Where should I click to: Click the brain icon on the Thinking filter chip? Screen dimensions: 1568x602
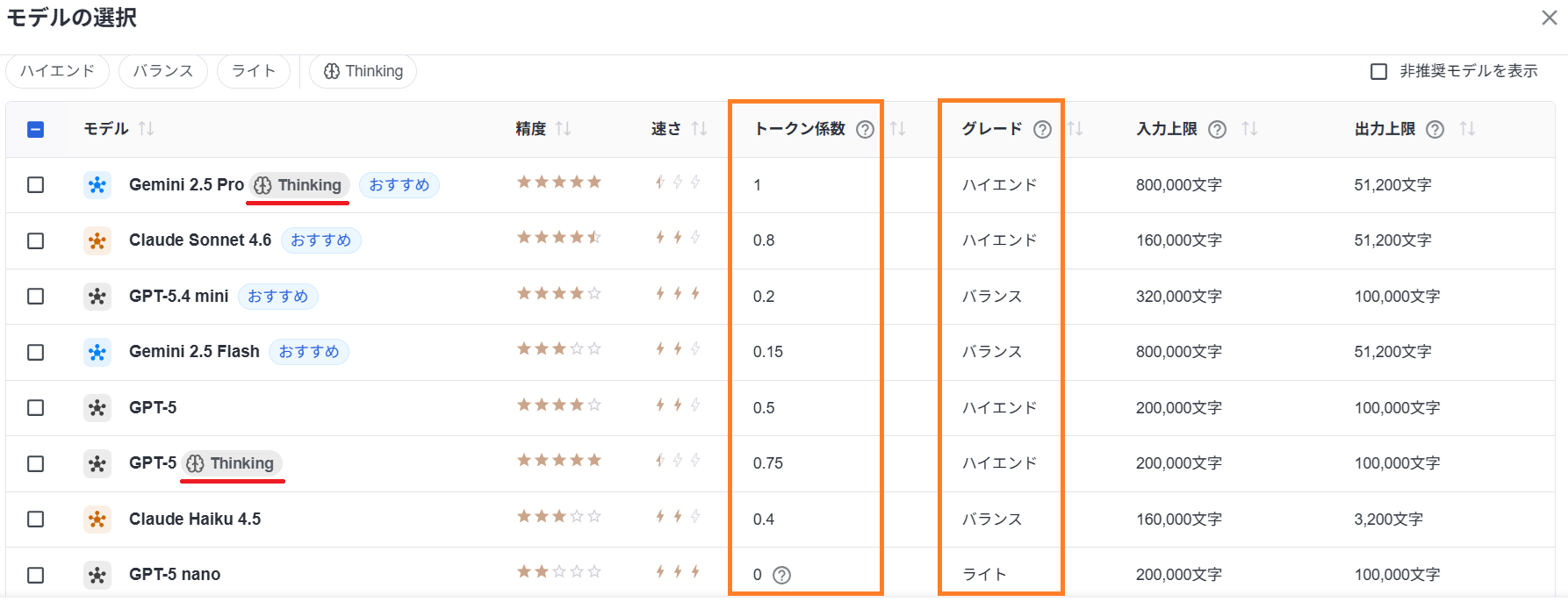tap(331, 71)
